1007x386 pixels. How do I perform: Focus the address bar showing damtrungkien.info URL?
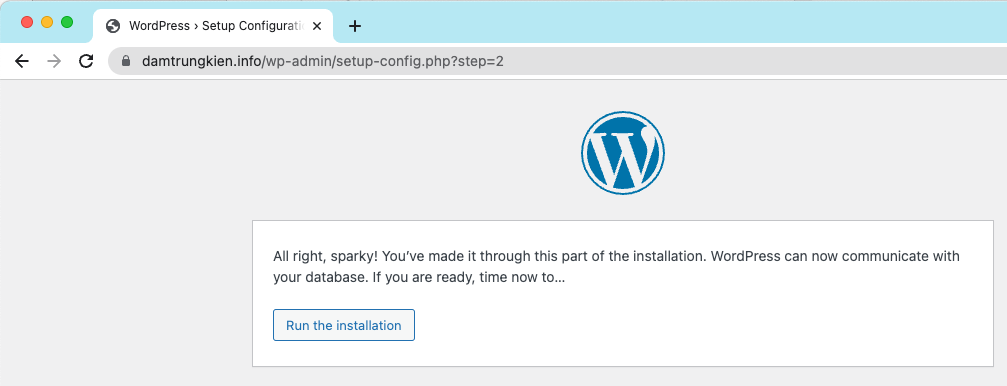coord(557,61)
